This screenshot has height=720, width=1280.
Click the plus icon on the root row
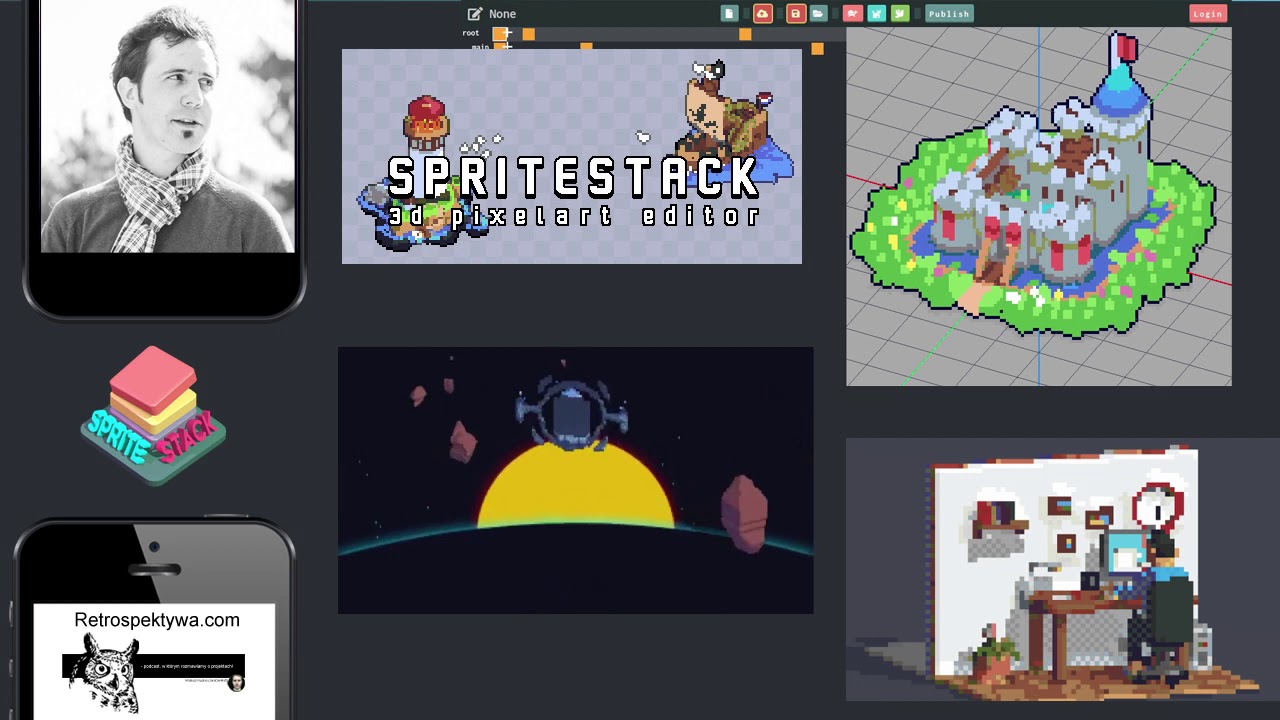point(507,34)
